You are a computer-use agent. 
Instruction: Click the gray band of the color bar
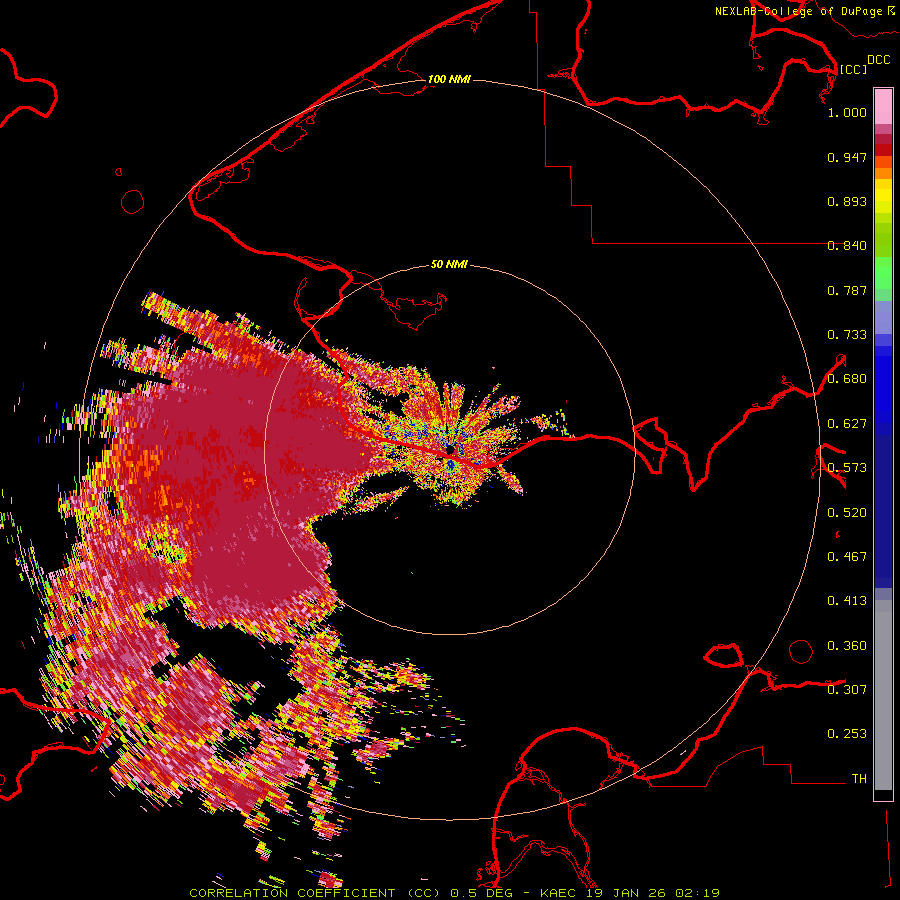click(x=883, y=695)
